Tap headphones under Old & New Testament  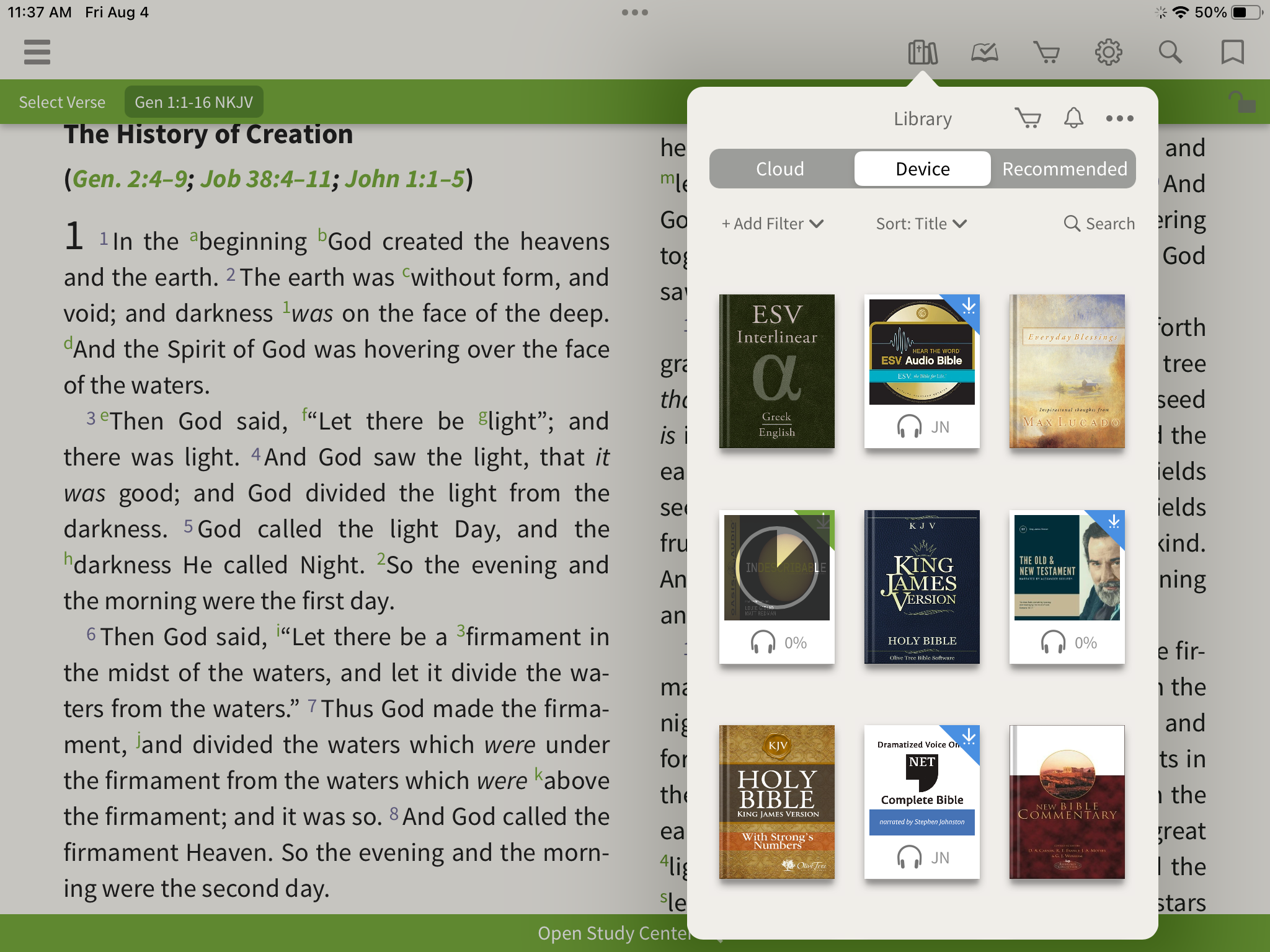[1053, 642]
